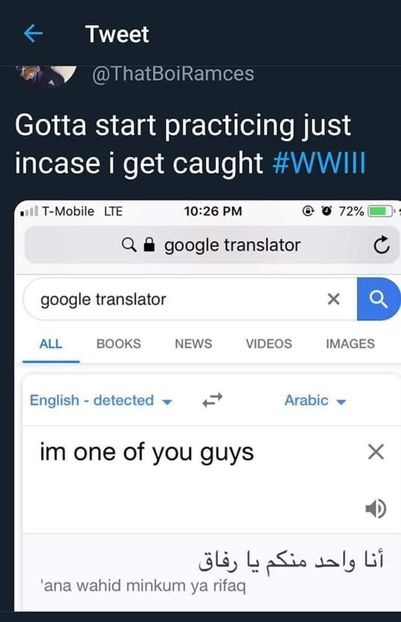
Task: Tap the user profile avatar
Action: click(x=47, y=75)
